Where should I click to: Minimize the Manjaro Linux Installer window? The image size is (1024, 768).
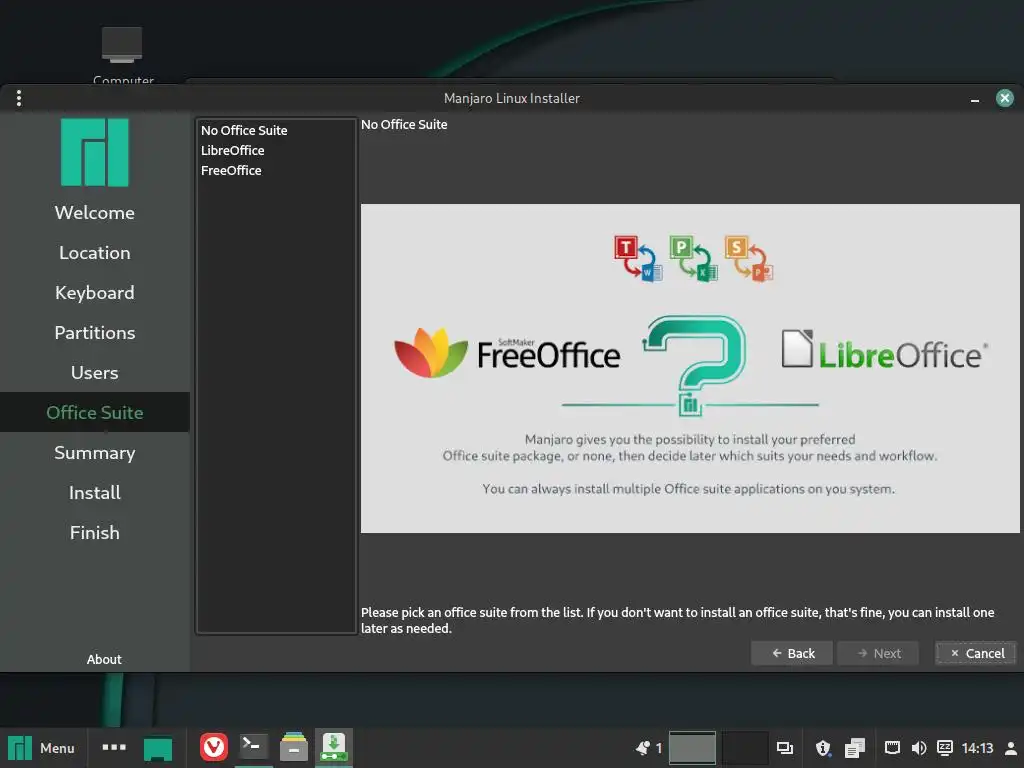click(974, 99)
